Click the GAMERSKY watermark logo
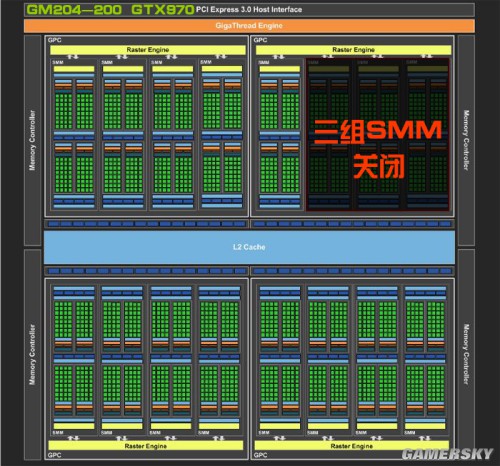This screenshot has height=466, width=500. coord(447,454)
